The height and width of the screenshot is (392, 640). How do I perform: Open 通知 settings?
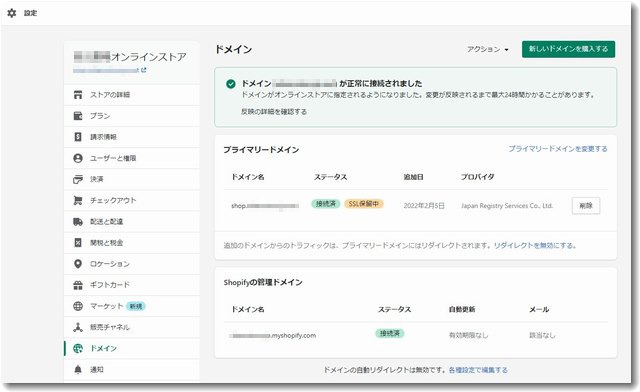(x=131, y=370)
